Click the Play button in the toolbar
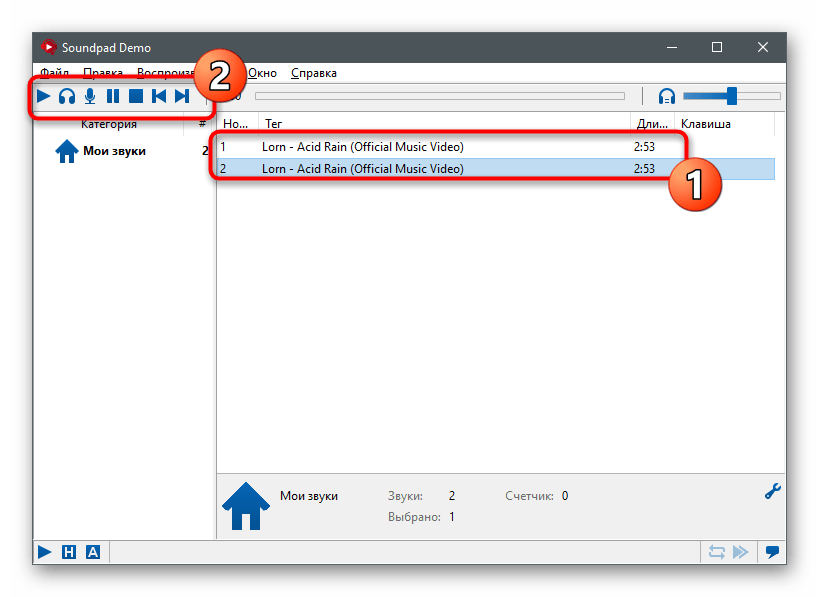The width and height of the screenshot is (819, 597). point(44,96)
